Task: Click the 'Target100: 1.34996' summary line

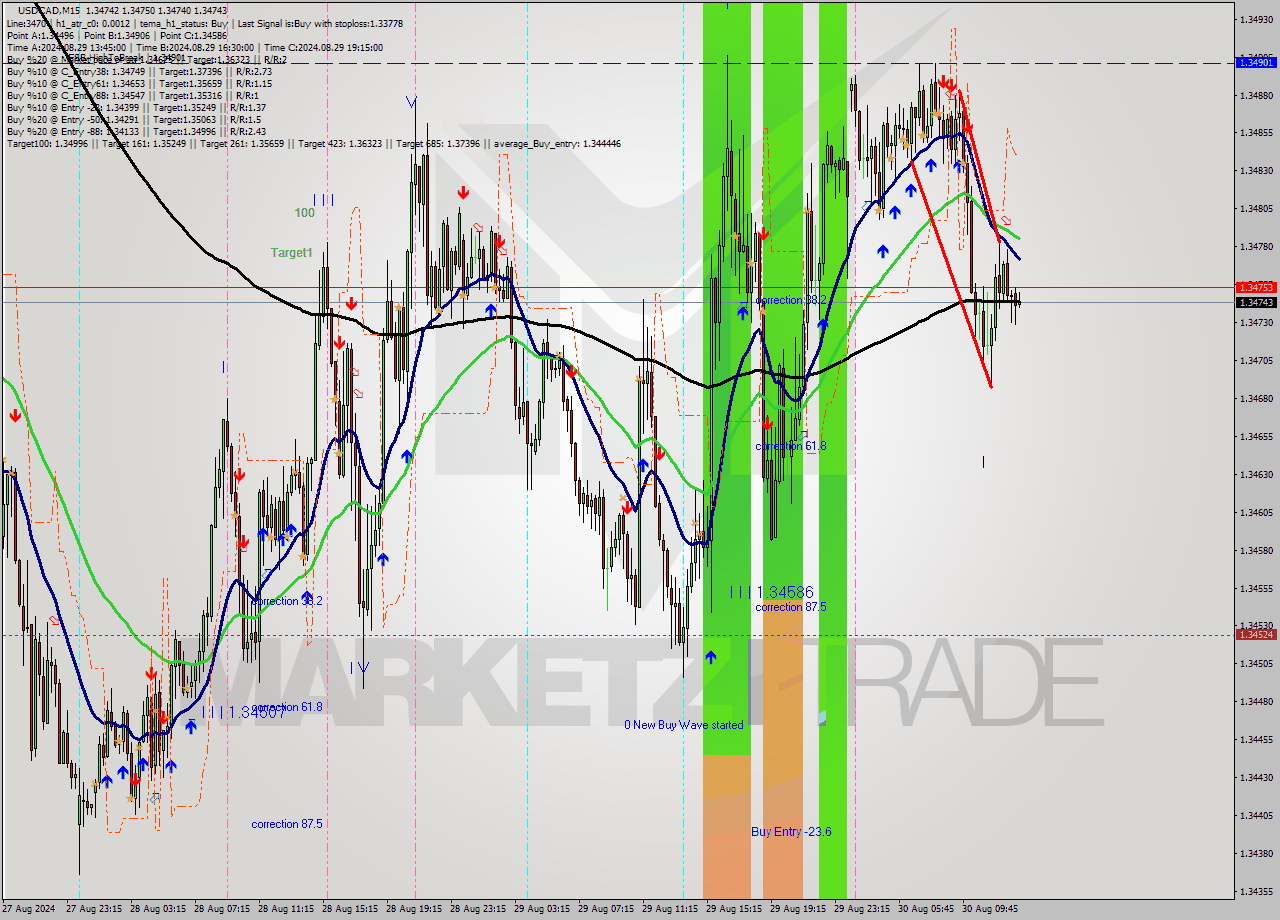Action: [x=313, y=143]
